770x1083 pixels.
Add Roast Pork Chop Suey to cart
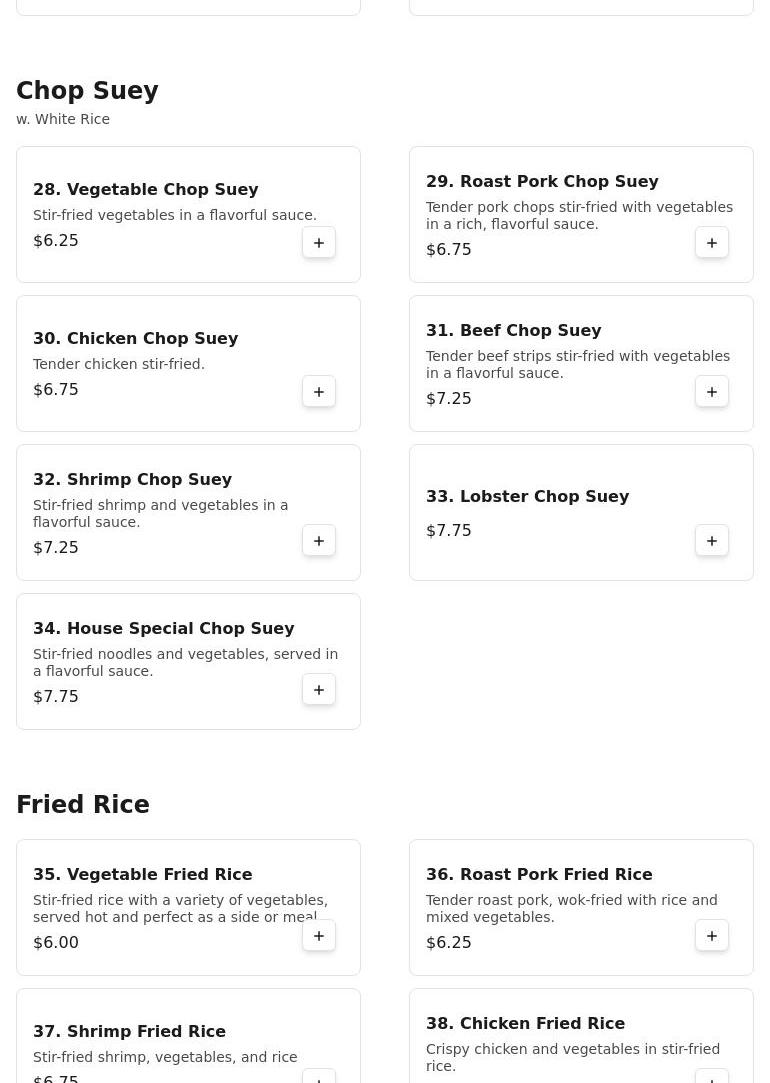pyautogui.click(x=712, y=243)
